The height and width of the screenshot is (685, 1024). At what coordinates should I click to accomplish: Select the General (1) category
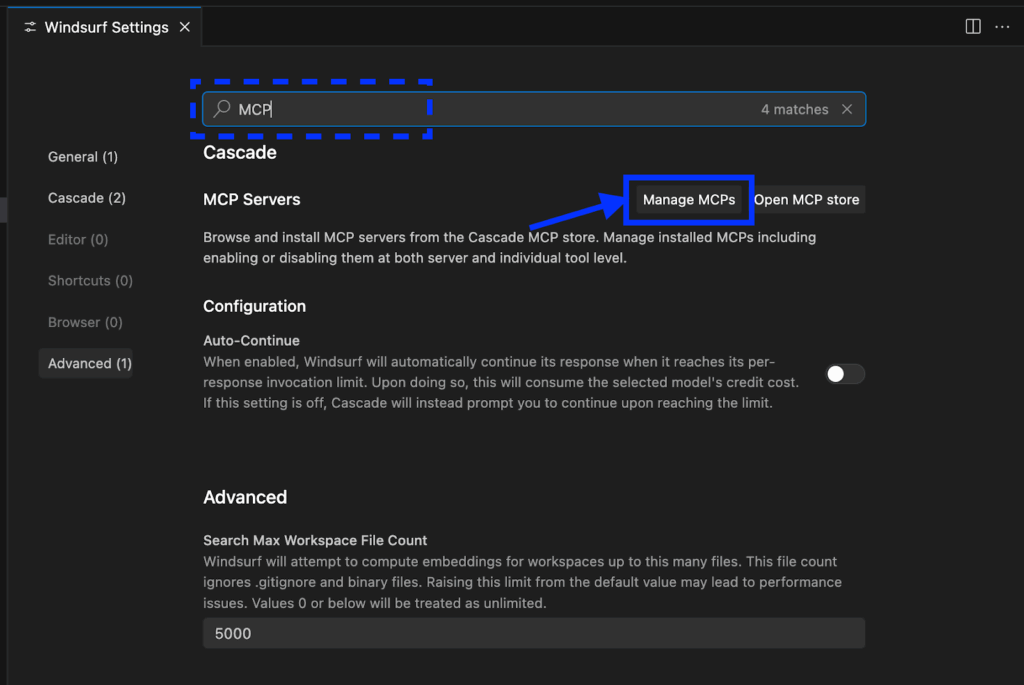[x=83, y=157]
